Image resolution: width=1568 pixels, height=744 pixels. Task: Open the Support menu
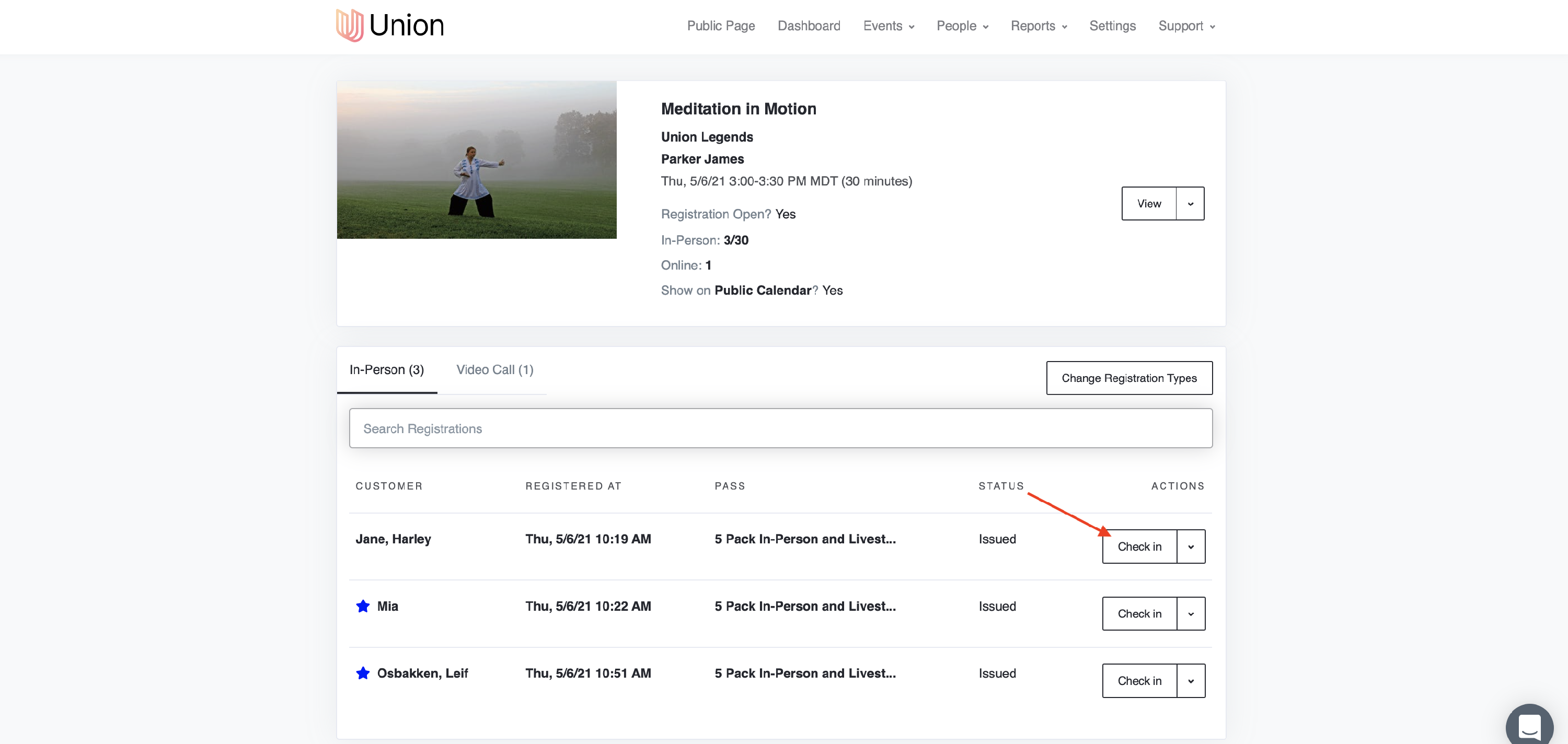1186,26
